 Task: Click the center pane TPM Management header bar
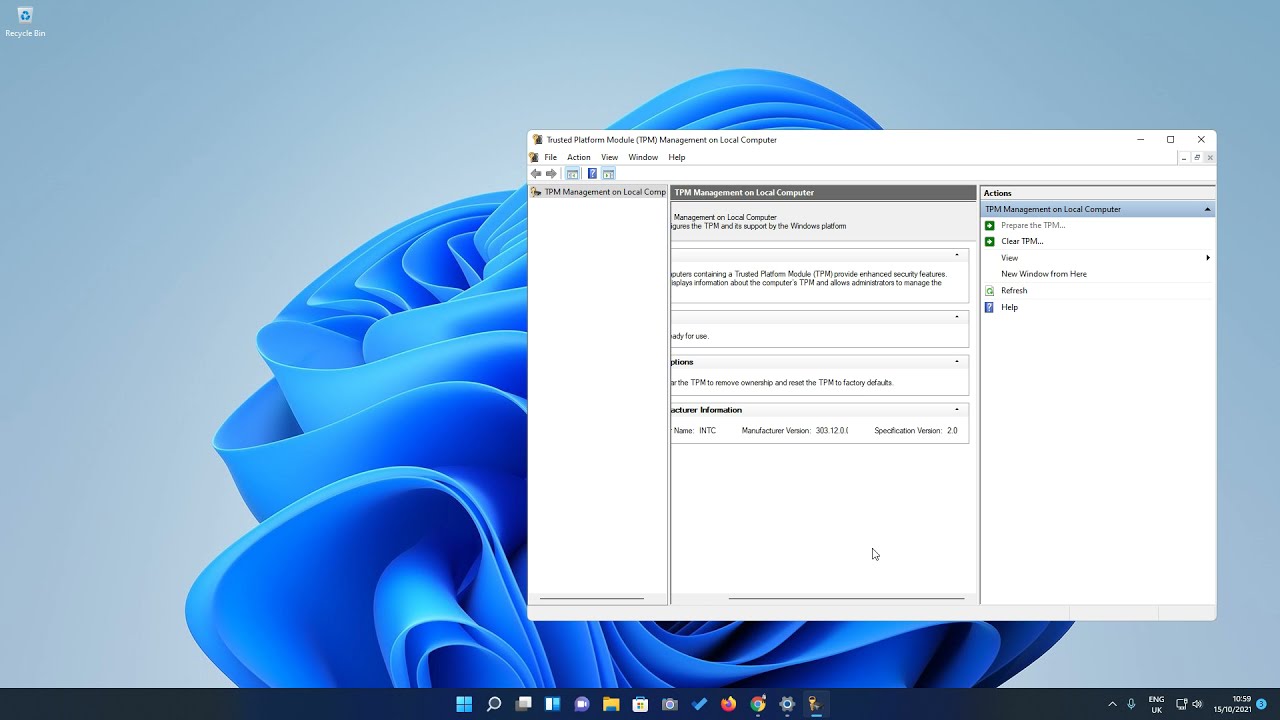tap(824, 192)
